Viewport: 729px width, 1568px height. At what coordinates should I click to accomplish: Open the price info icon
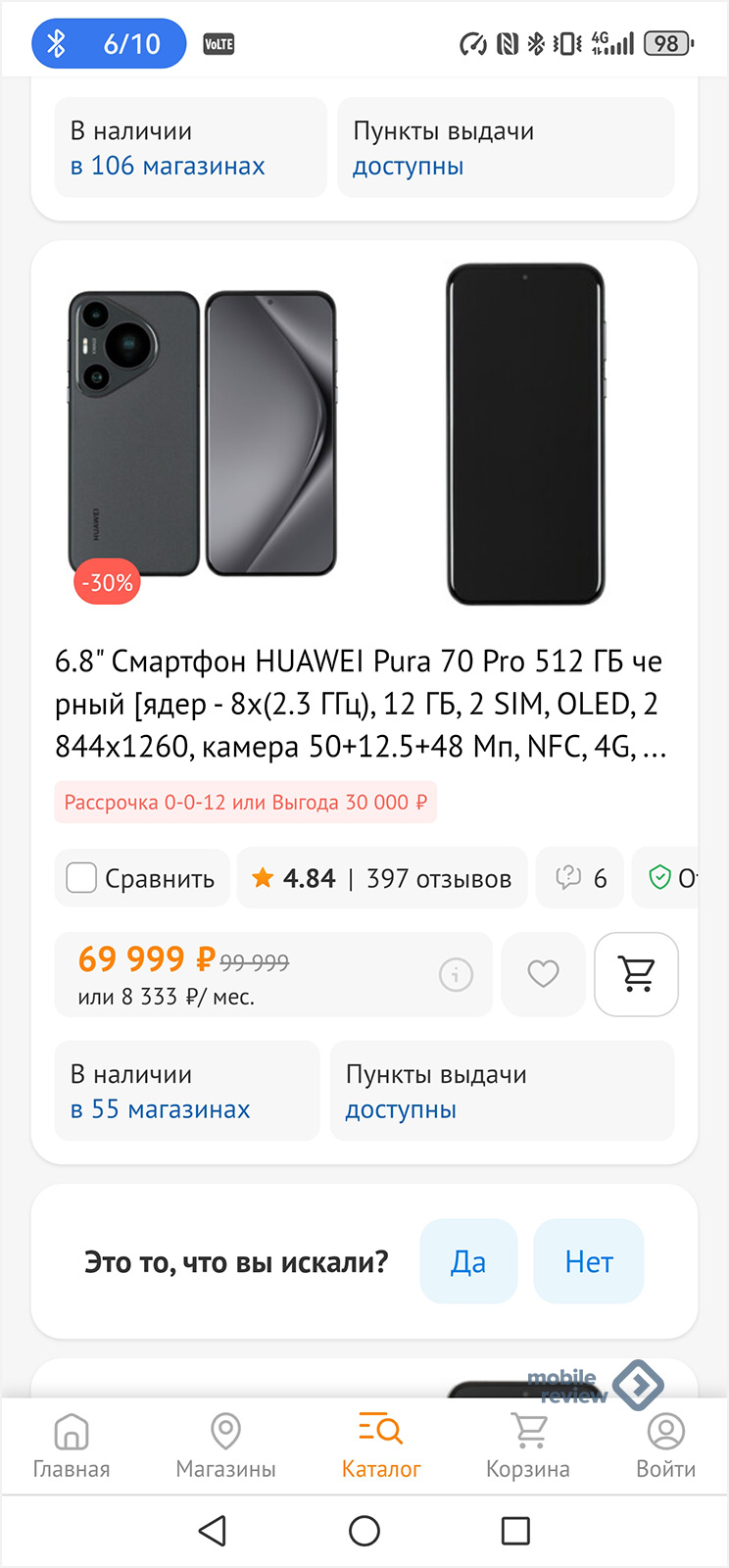pos(456,974)
